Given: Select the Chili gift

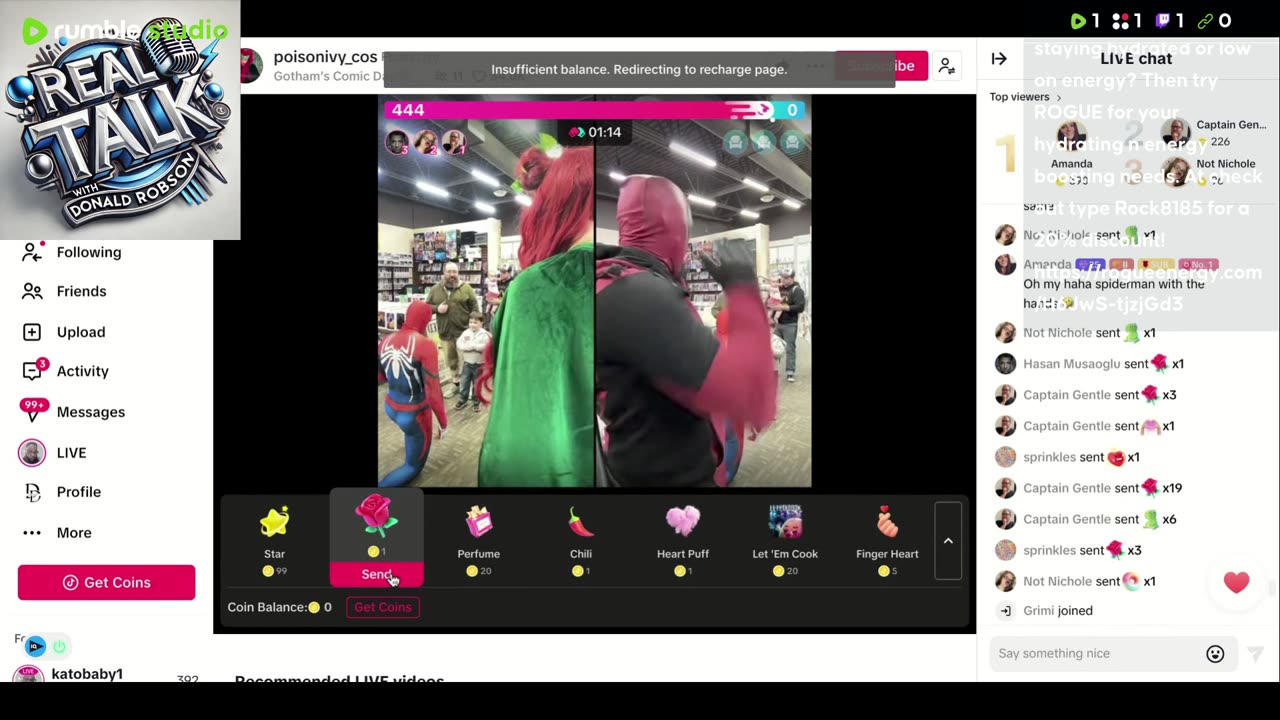Looking at the screenshot, I should [x=581, y=541].
